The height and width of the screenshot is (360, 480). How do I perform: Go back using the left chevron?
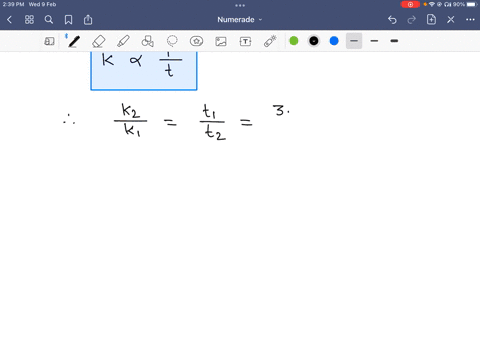[x=9, y=20]
